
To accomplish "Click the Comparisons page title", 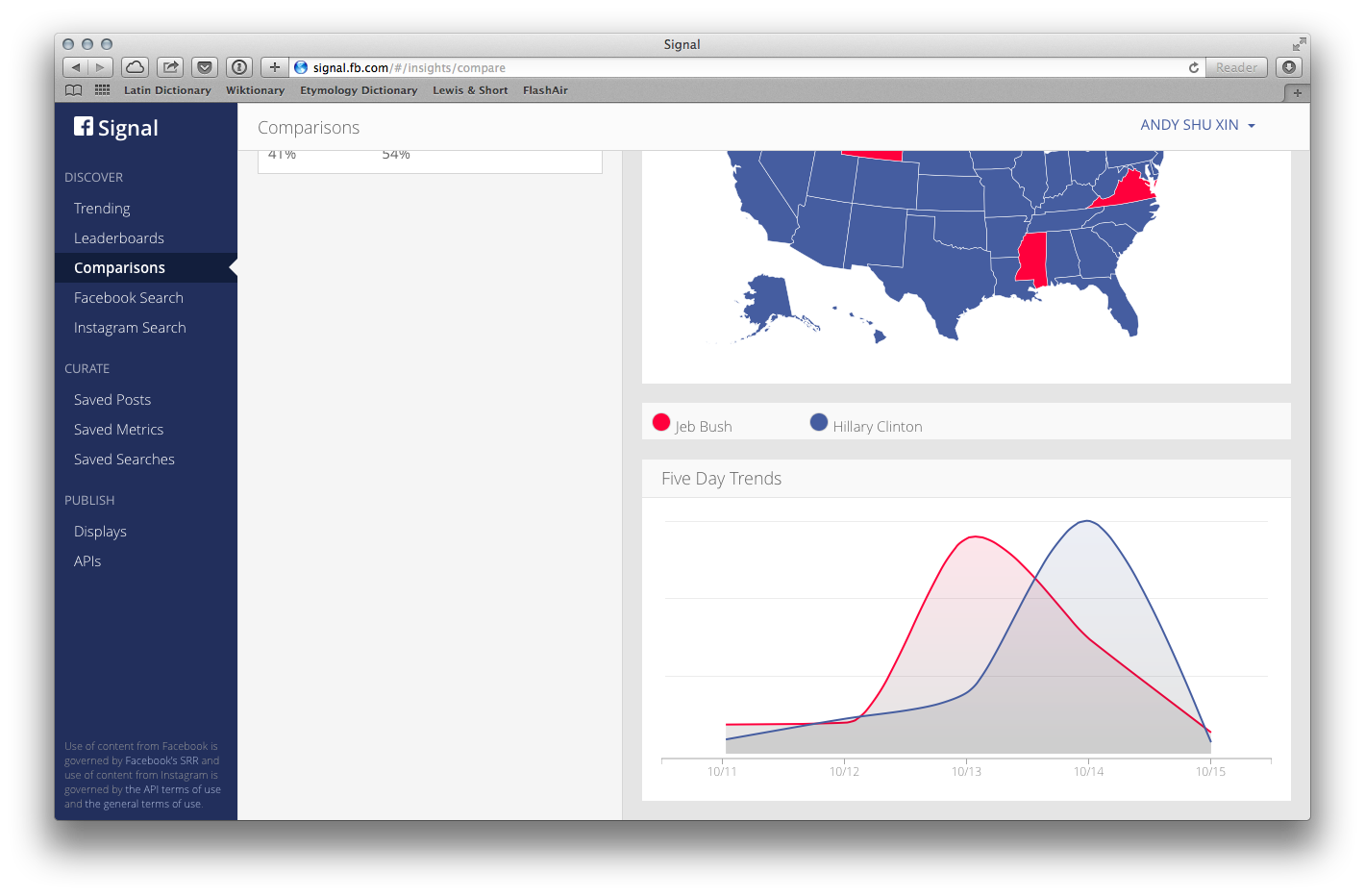I will [309, 128].
